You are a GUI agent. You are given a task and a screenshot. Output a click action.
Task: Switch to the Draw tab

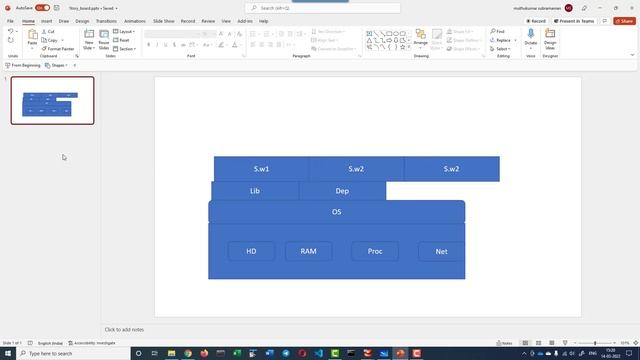coord(64,21)
